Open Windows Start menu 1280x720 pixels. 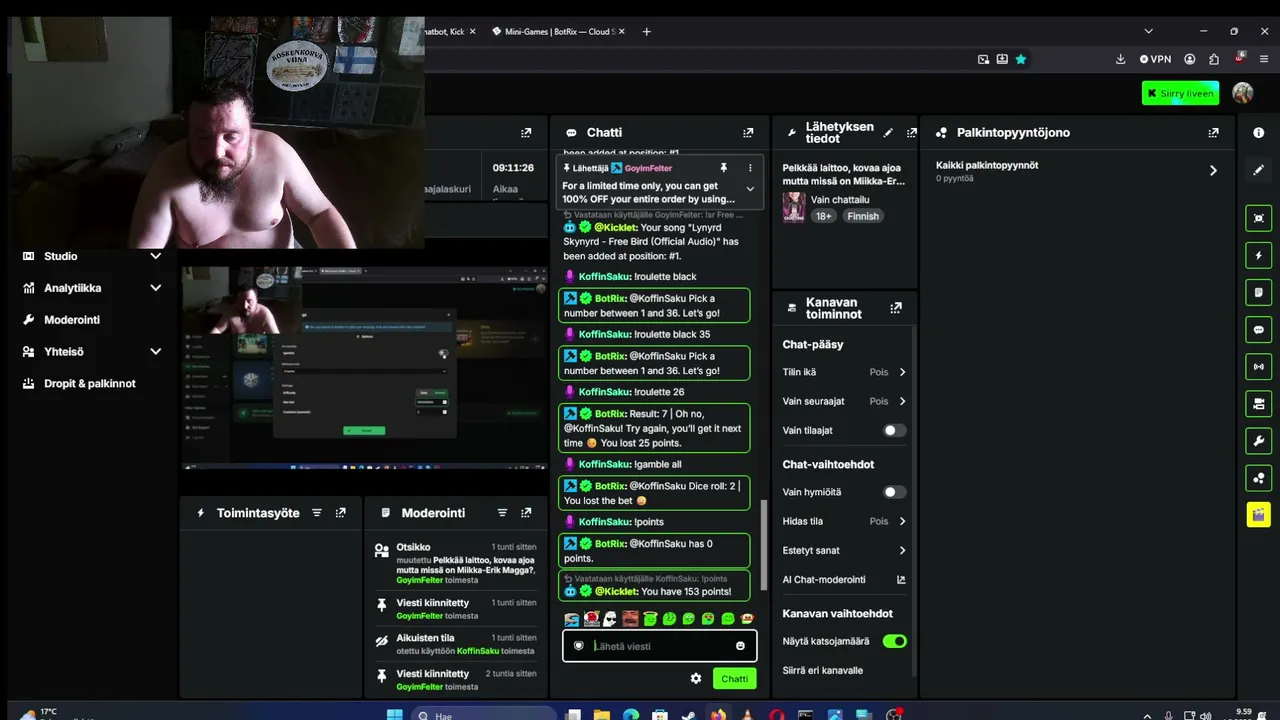[394, 715]
